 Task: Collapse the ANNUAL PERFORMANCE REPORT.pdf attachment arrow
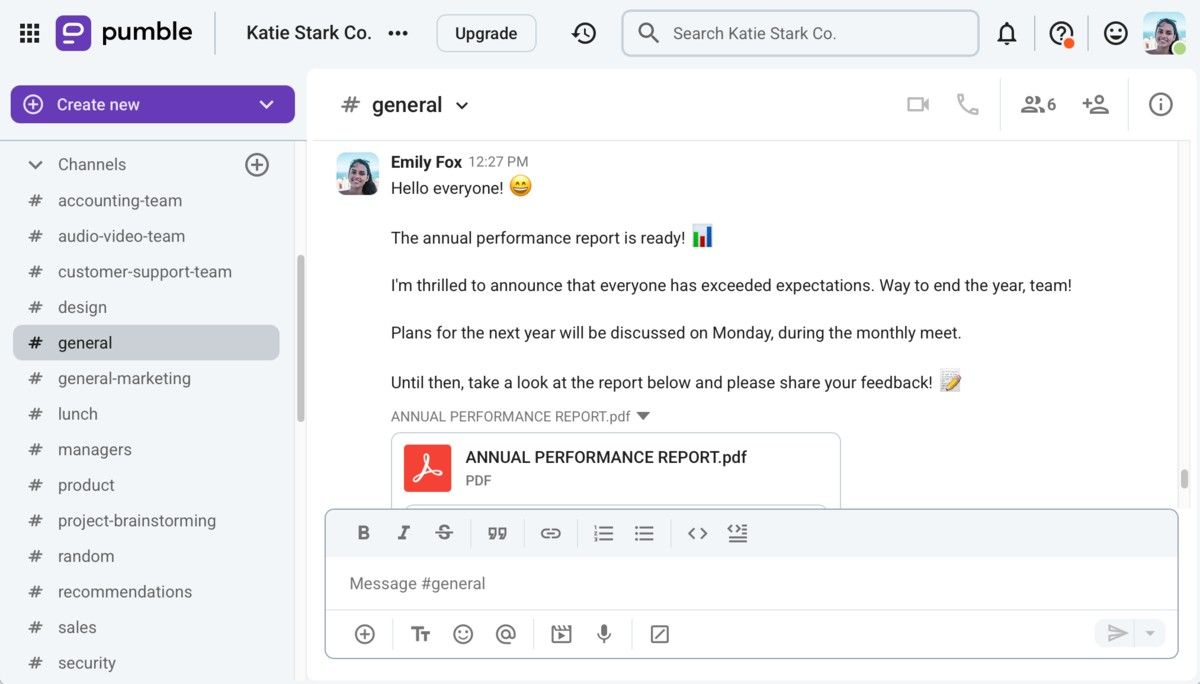[x=643, y=416]
